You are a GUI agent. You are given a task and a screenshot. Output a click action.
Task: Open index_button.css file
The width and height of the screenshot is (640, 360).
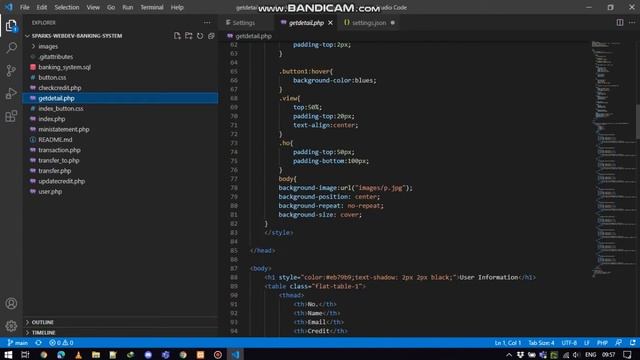point(61,109)
